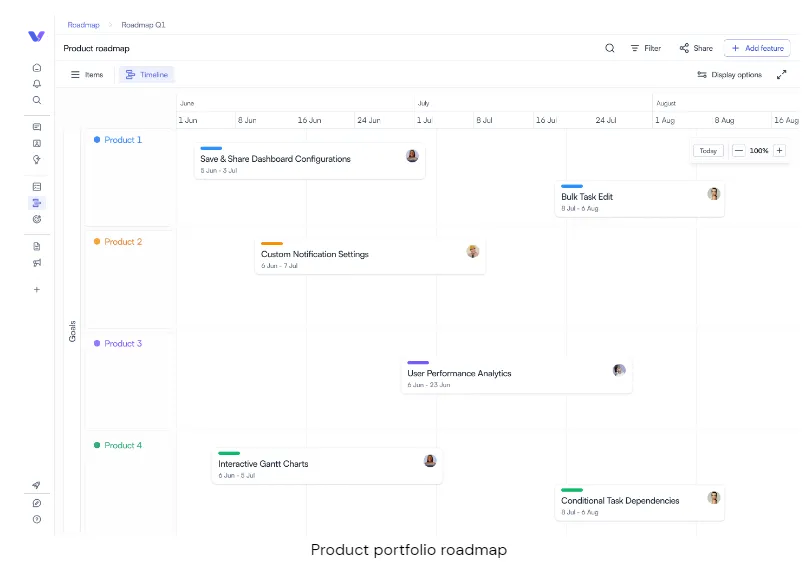Open the Filter control

(x=645, y=48)
